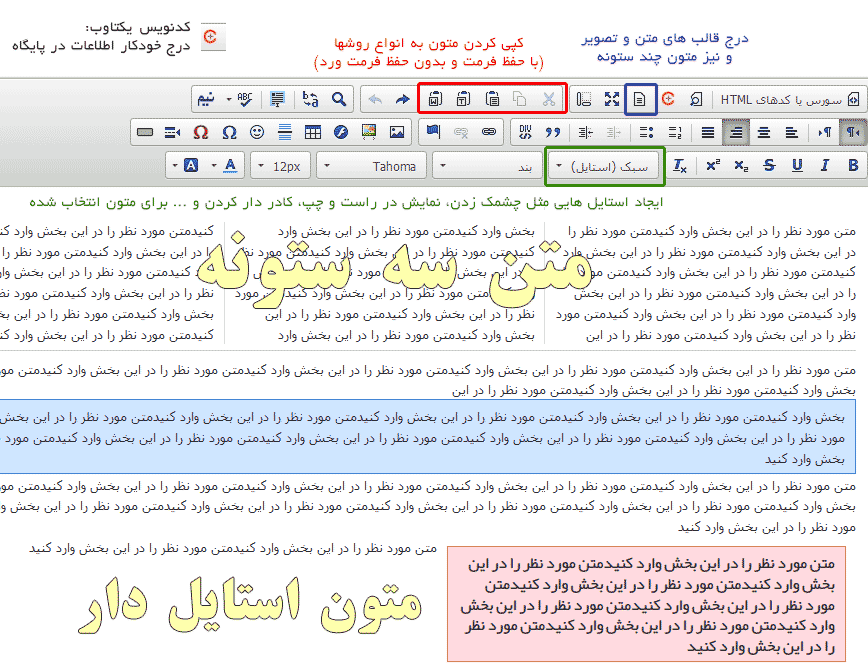This screenshot has height=667, width=868.
Task: Click the block quote icon
Action: (x=551, y=132)
